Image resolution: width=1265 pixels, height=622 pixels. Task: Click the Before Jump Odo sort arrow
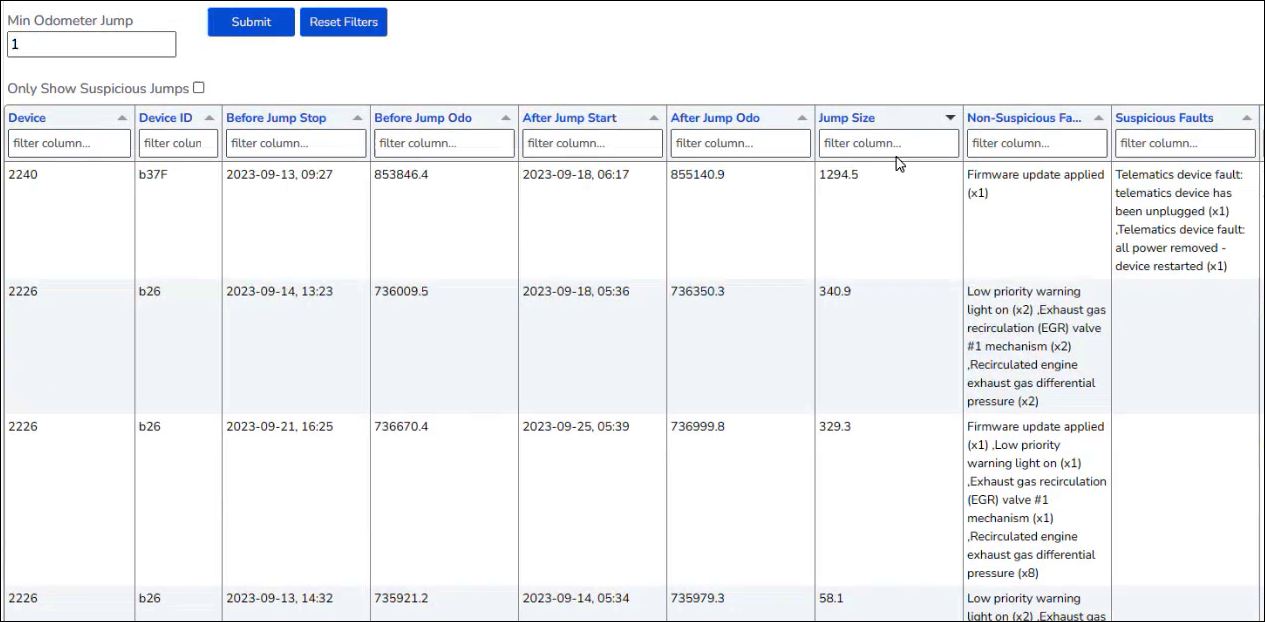(x=506, y=118)
